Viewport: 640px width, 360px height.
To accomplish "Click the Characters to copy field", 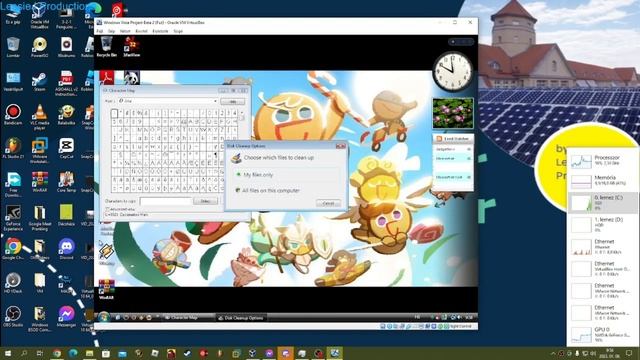I will pos(166,201).
